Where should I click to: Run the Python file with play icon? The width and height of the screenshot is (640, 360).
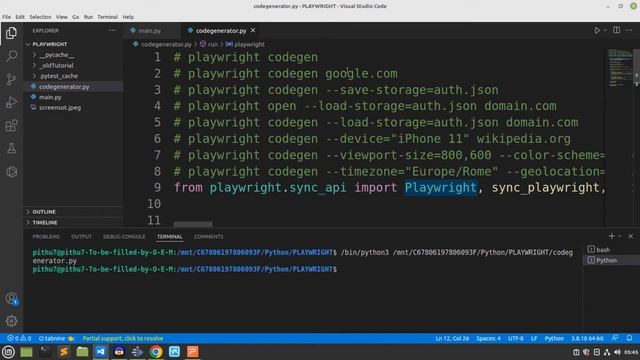(x=597, y=30)
